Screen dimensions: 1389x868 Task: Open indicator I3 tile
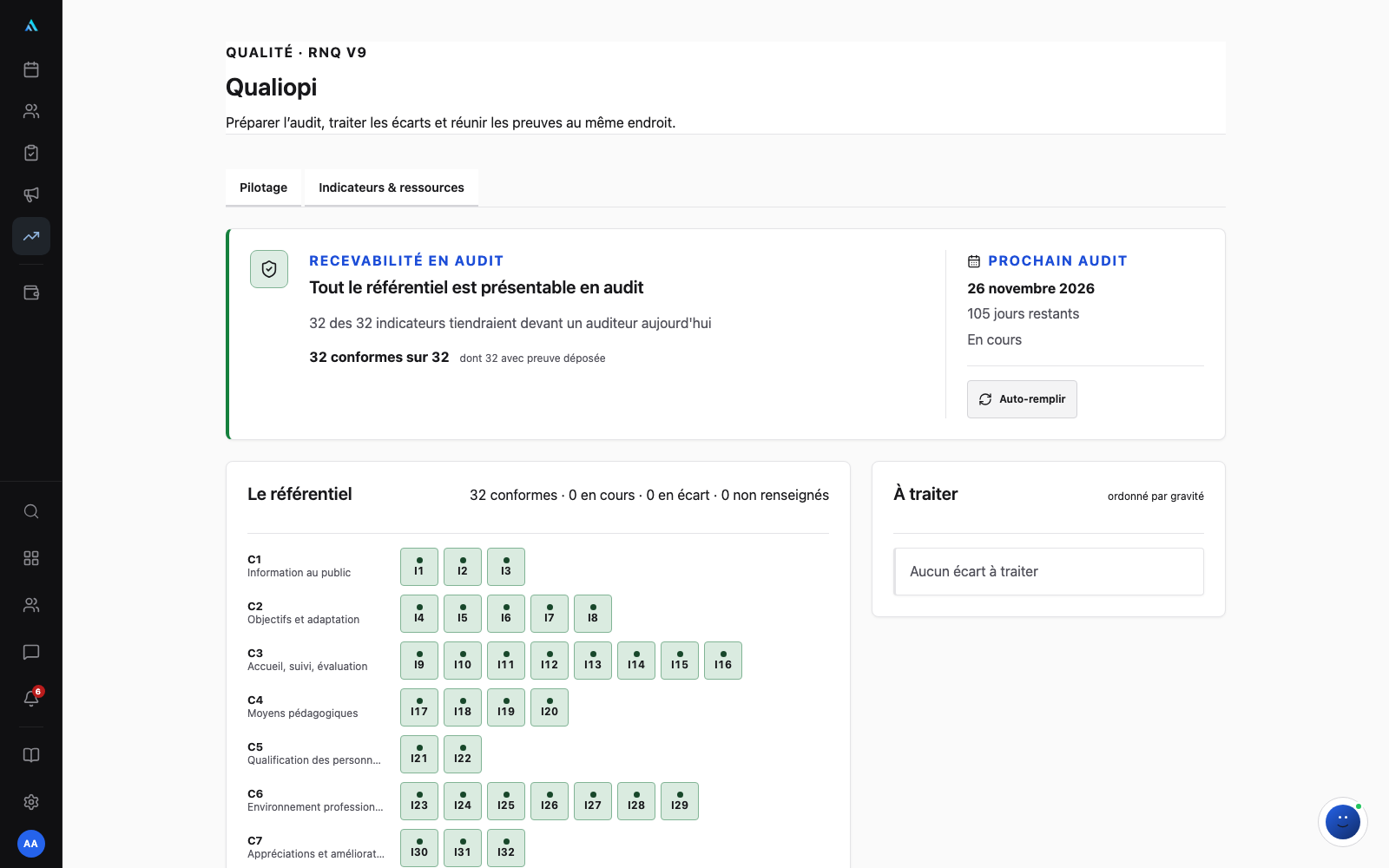tap(506, 567)
